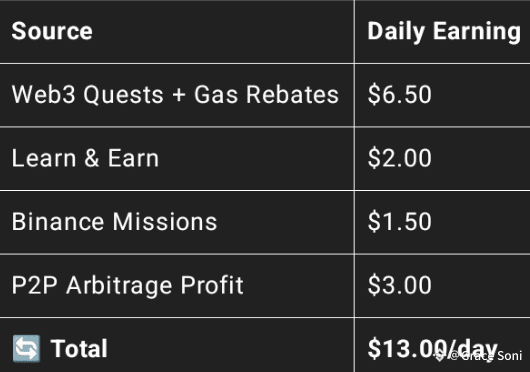
Task: Select the Learn & Earn row label
Action: 85,158
